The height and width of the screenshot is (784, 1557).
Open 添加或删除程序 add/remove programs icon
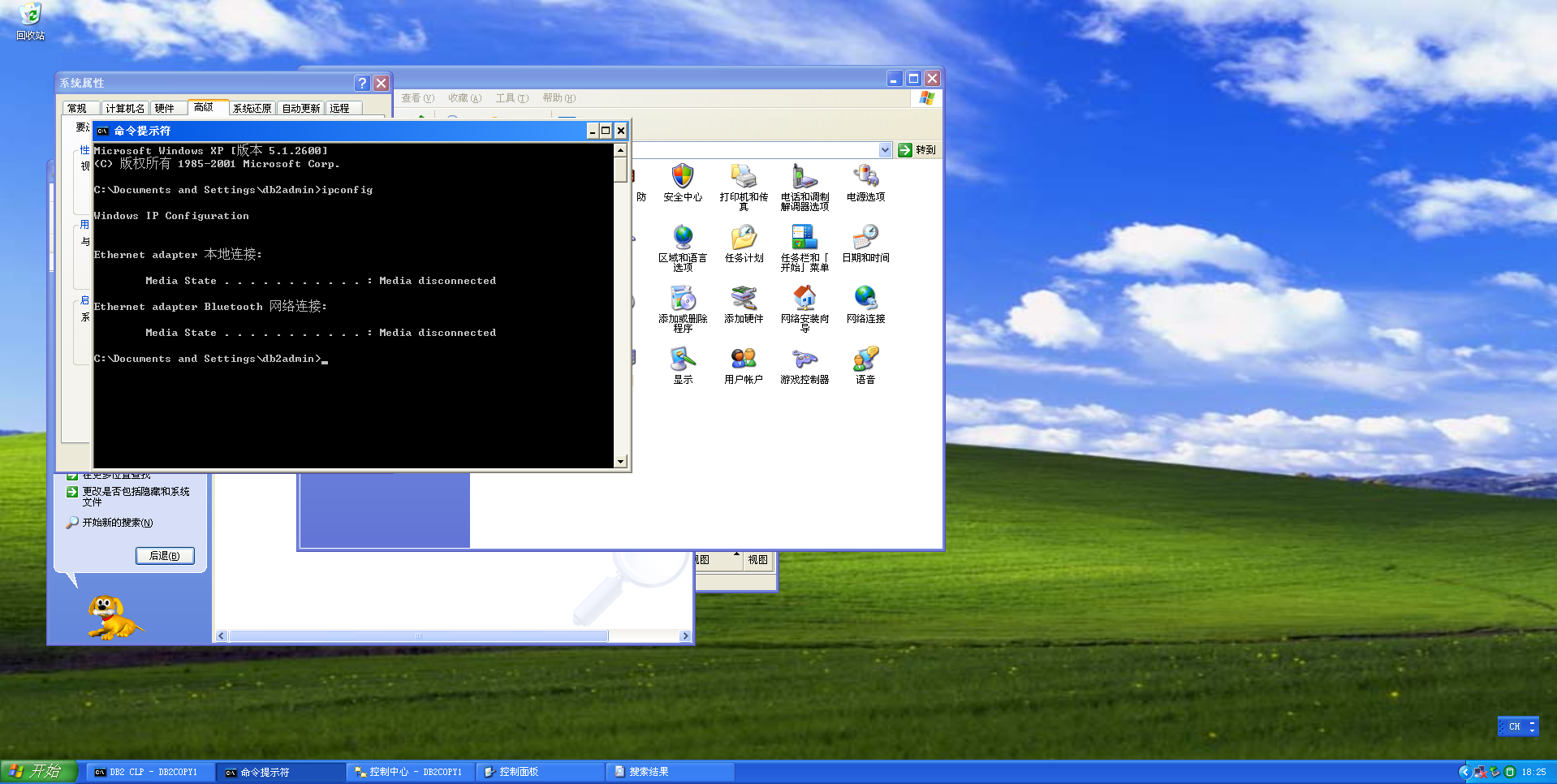(683, 308)
